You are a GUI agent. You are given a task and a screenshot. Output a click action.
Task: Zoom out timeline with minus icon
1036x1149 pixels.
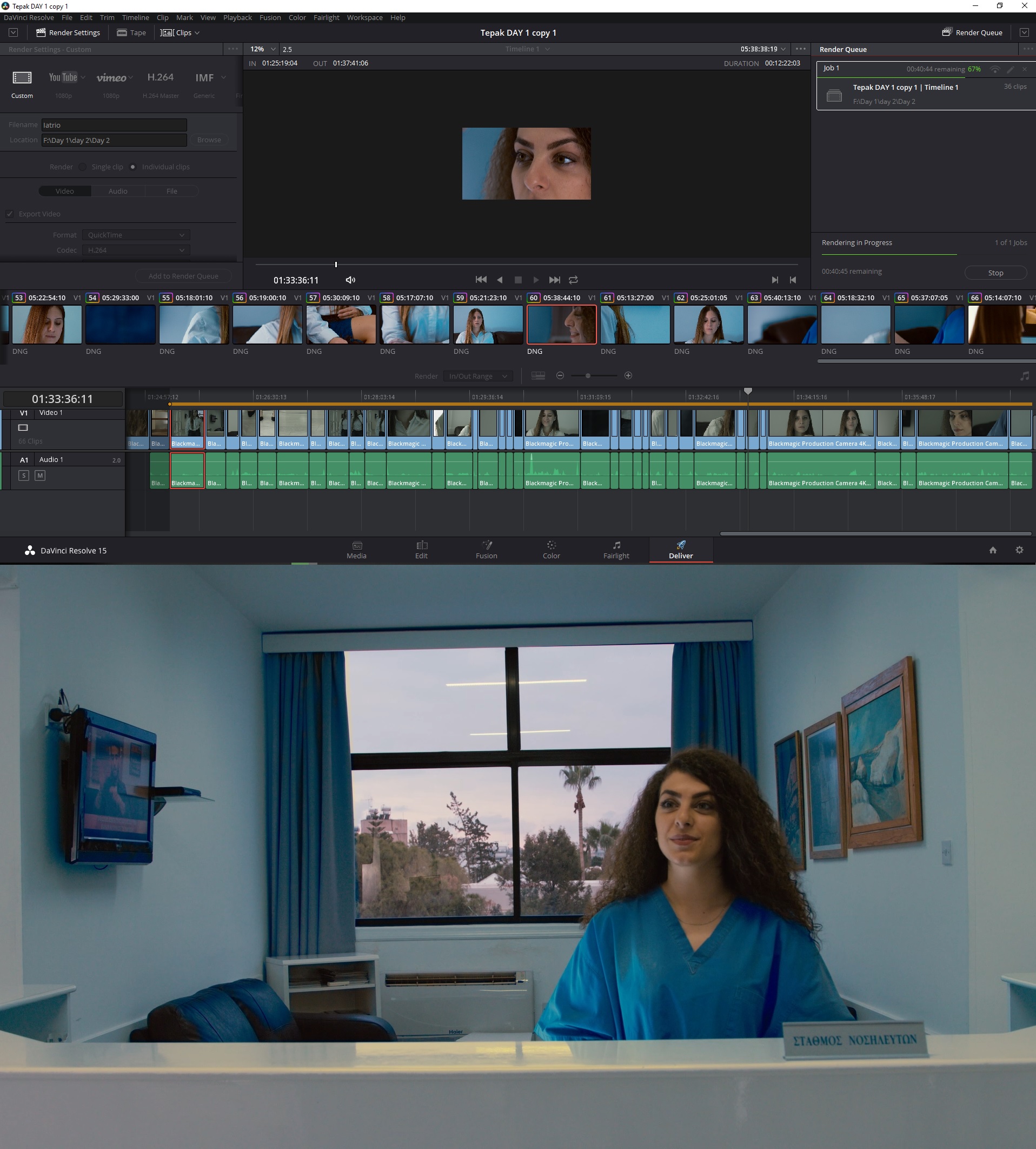560,376
